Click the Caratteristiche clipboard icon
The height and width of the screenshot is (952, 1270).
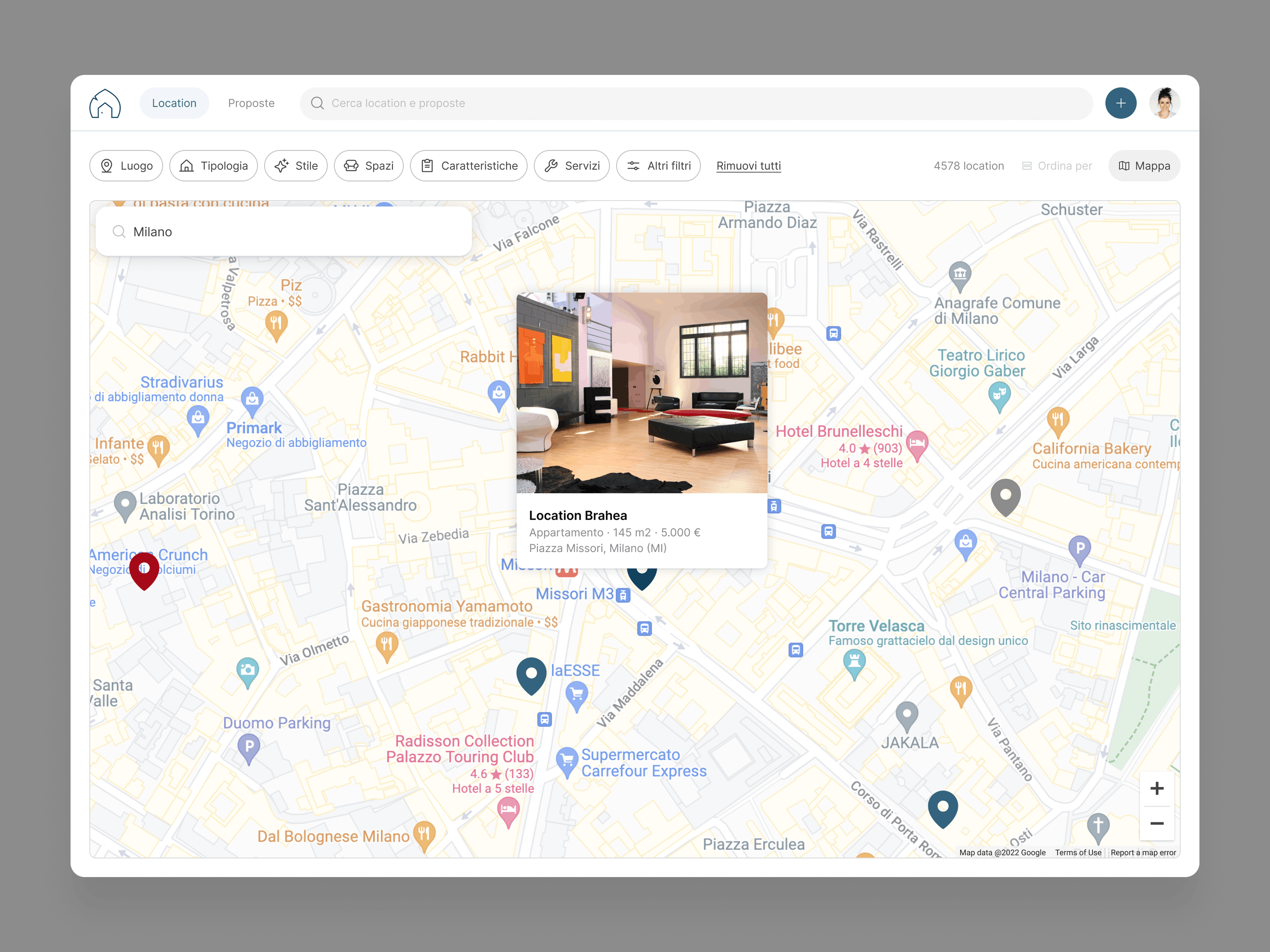pos(428,165)
